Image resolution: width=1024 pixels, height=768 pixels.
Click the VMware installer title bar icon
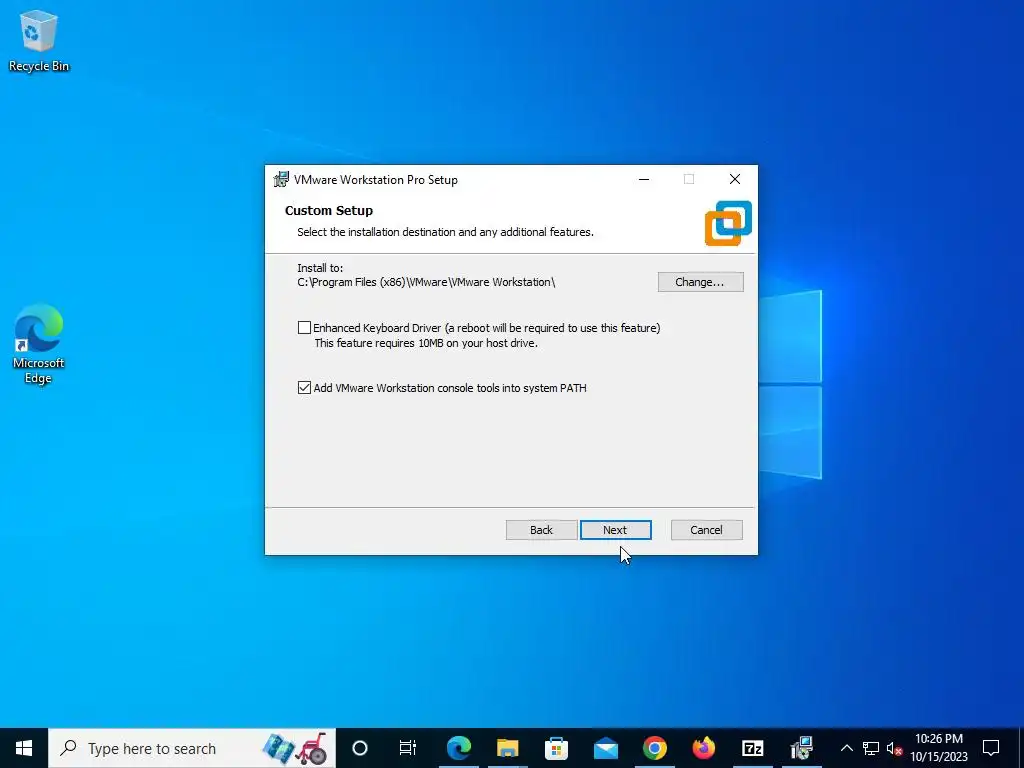281,180
